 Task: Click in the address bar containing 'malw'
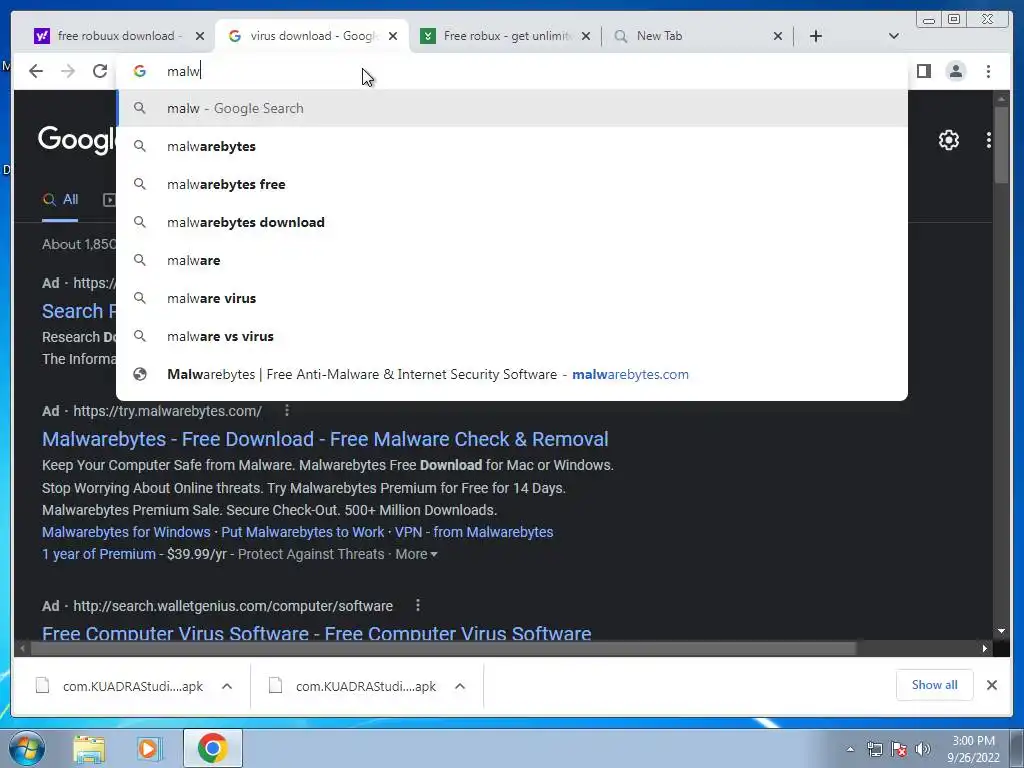click(x=512, y=71)
